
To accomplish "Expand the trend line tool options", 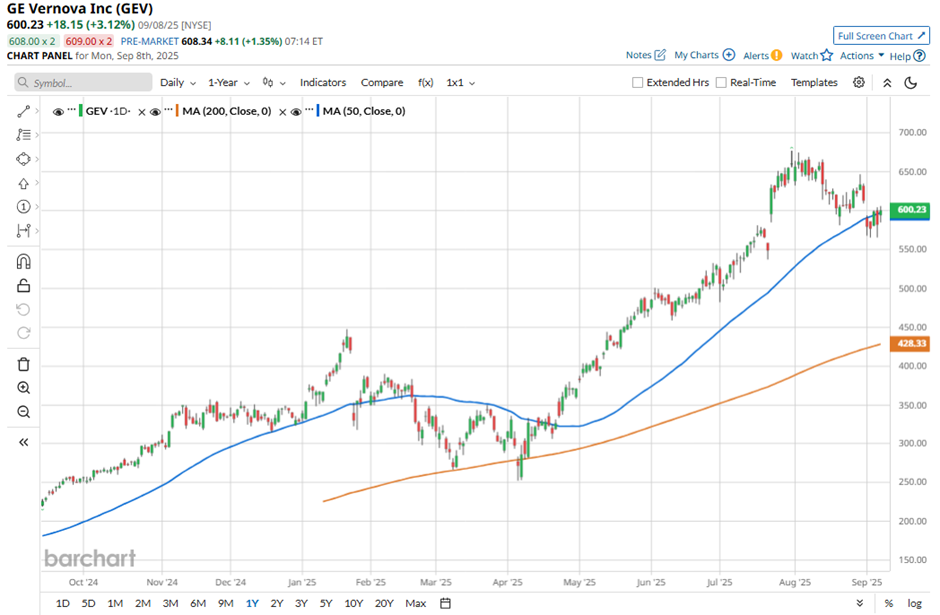I will pos(37,111).
